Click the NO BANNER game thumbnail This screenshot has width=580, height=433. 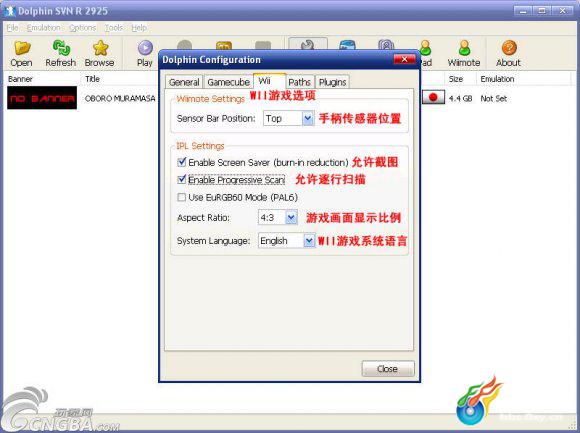[x=42, y=98]
